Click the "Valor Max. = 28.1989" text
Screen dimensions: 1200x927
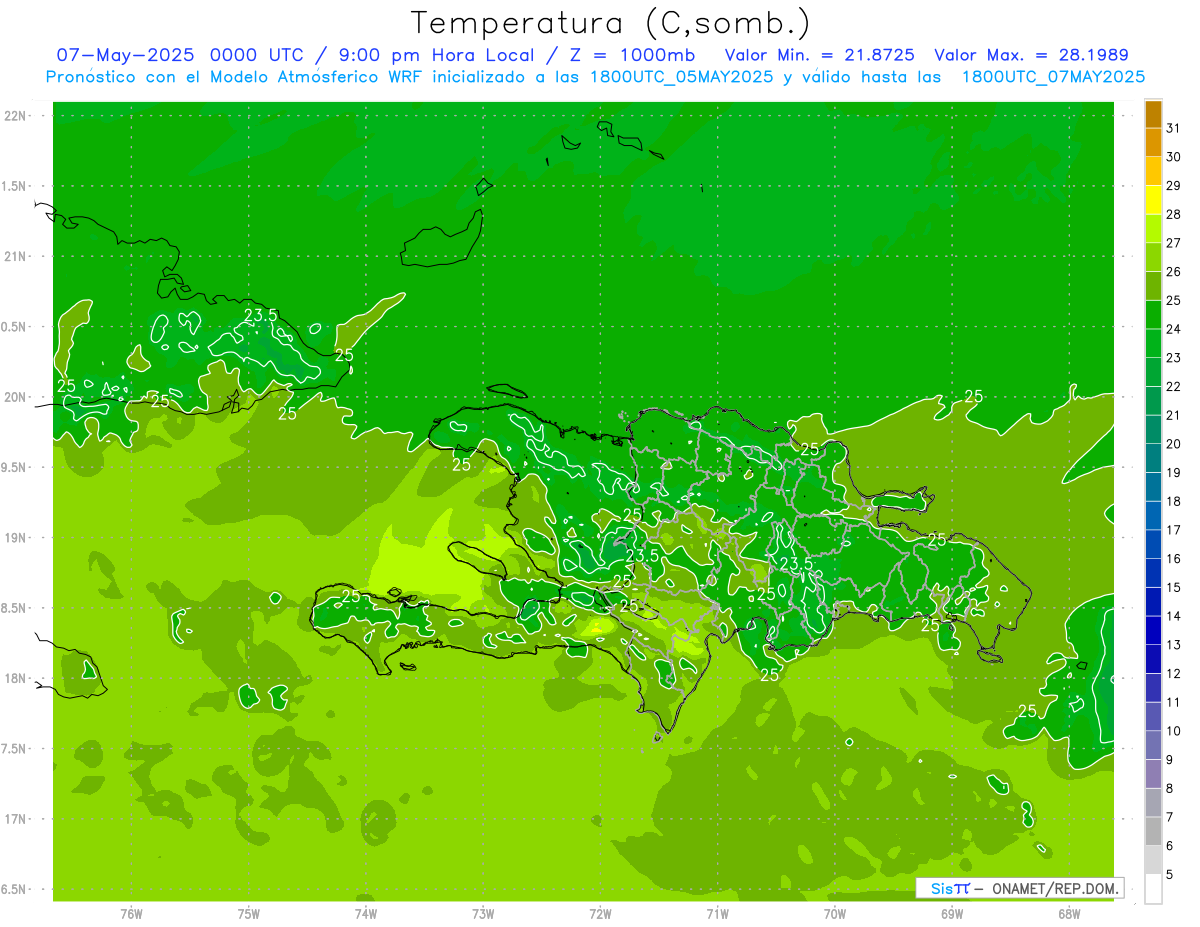pos(1031,55)
